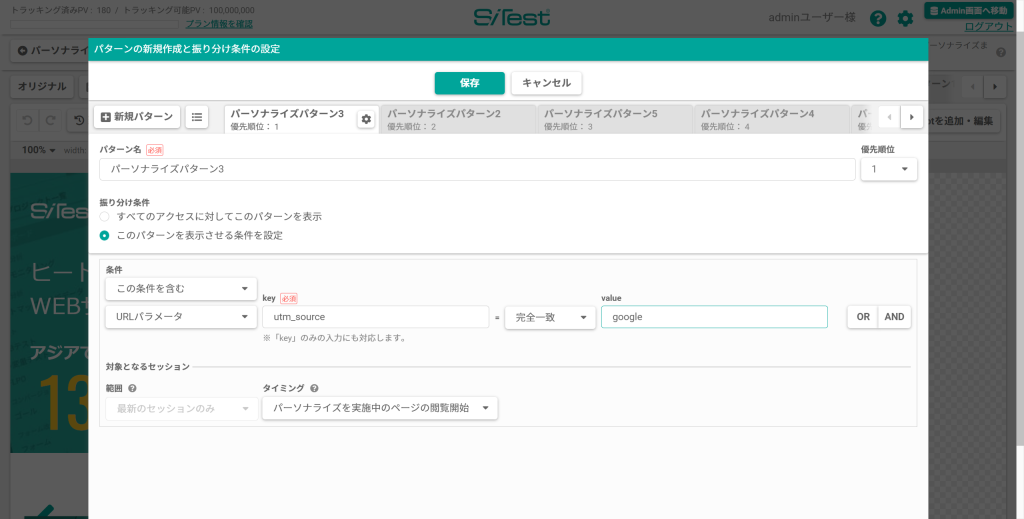Click オリジナル button in background
1024x519 pixels.
(42, 86)
